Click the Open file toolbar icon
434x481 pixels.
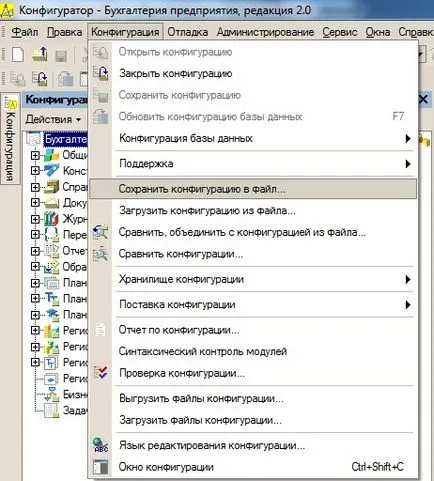[40, 54]
